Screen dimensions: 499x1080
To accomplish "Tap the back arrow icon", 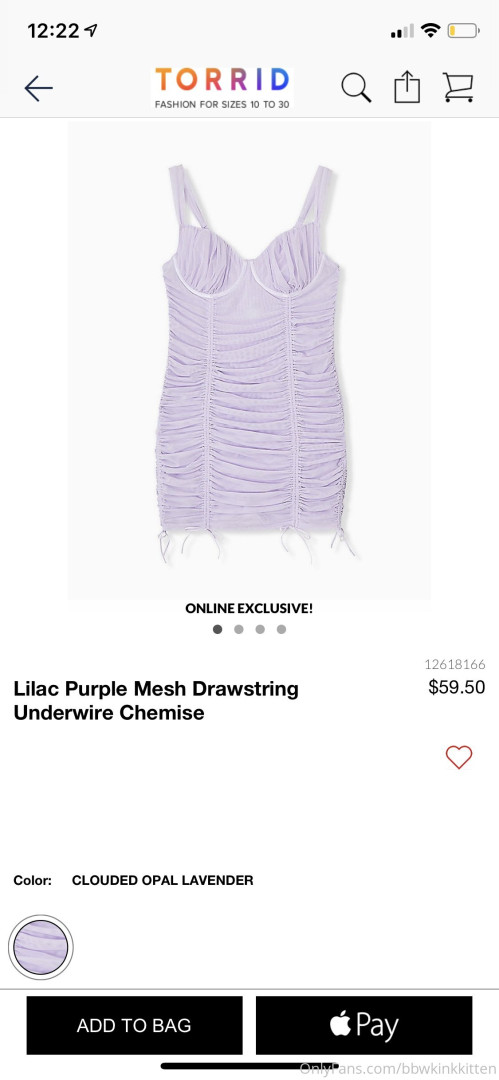I will pos(39,88).
